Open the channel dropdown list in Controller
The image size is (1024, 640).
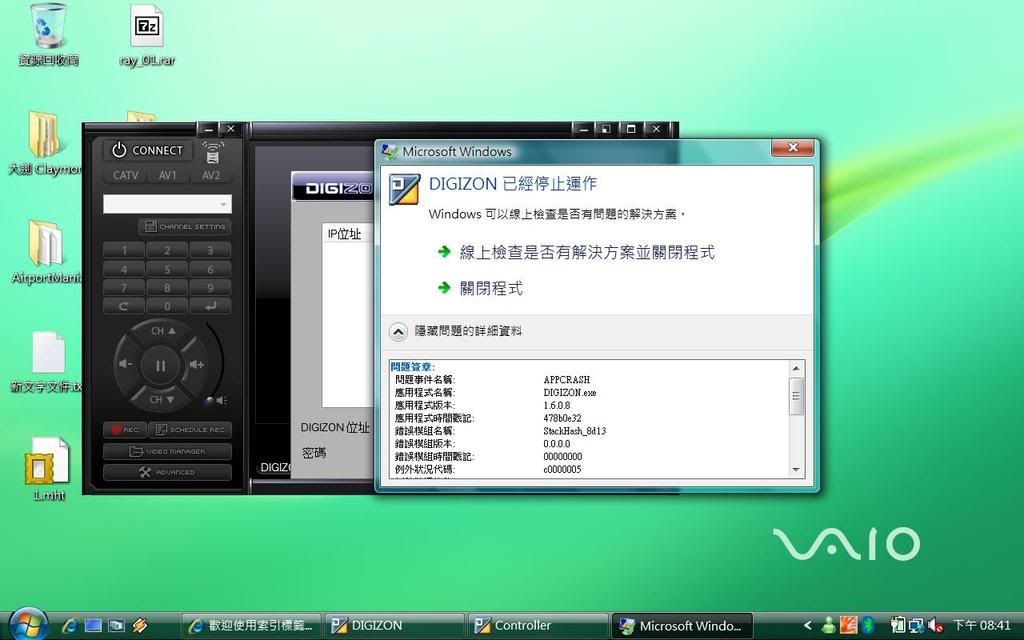coord(223,204)
